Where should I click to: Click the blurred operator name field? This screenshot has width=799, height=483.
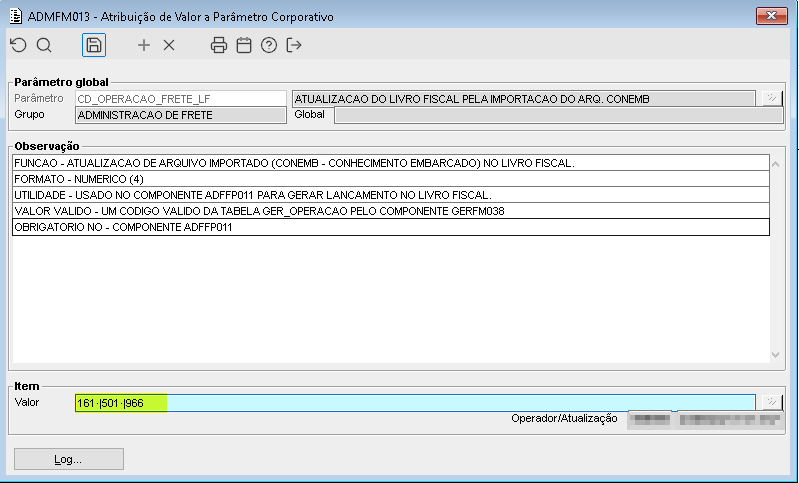coord(649,420)
